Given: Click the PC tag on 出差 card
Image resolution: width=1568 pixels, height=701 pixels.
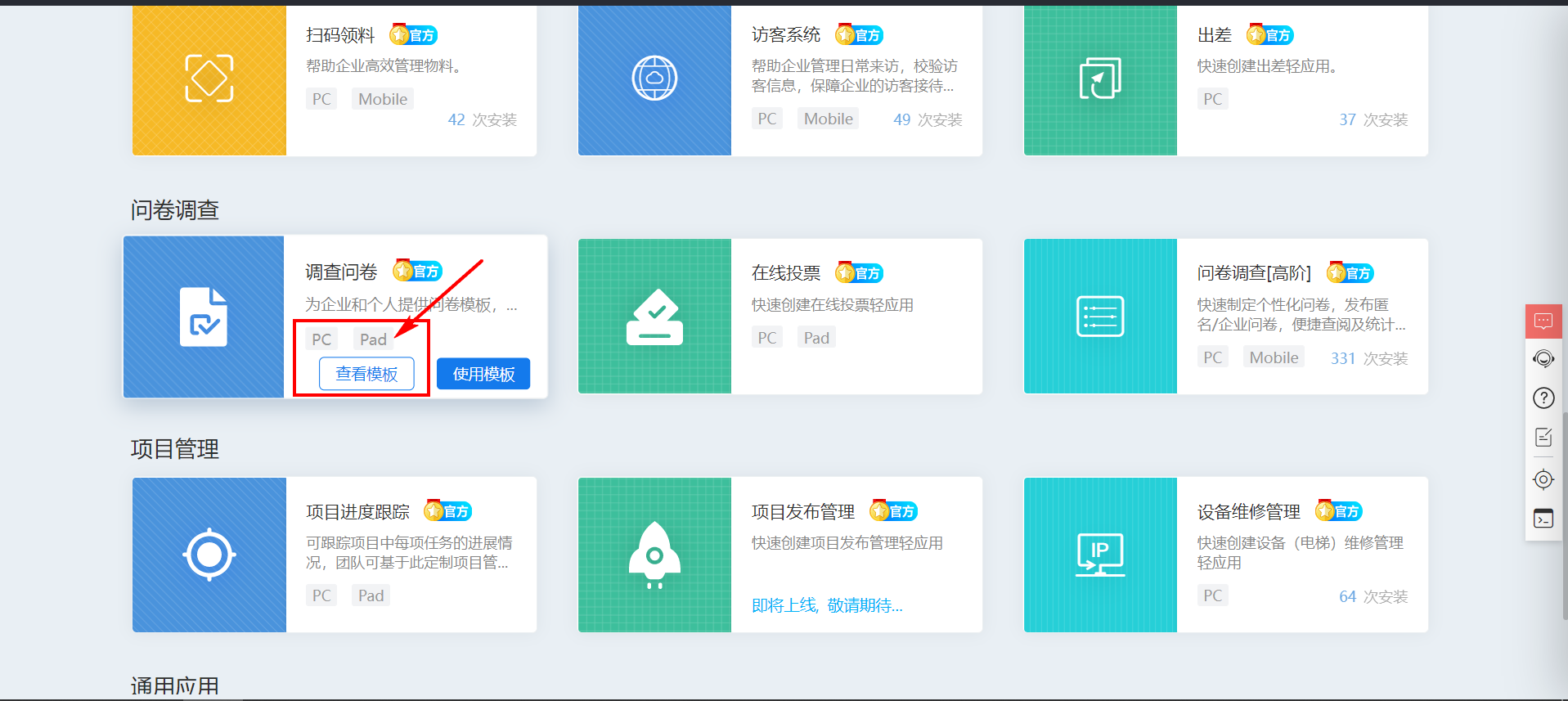Looking at the screenshot, I should point(1213,99).
